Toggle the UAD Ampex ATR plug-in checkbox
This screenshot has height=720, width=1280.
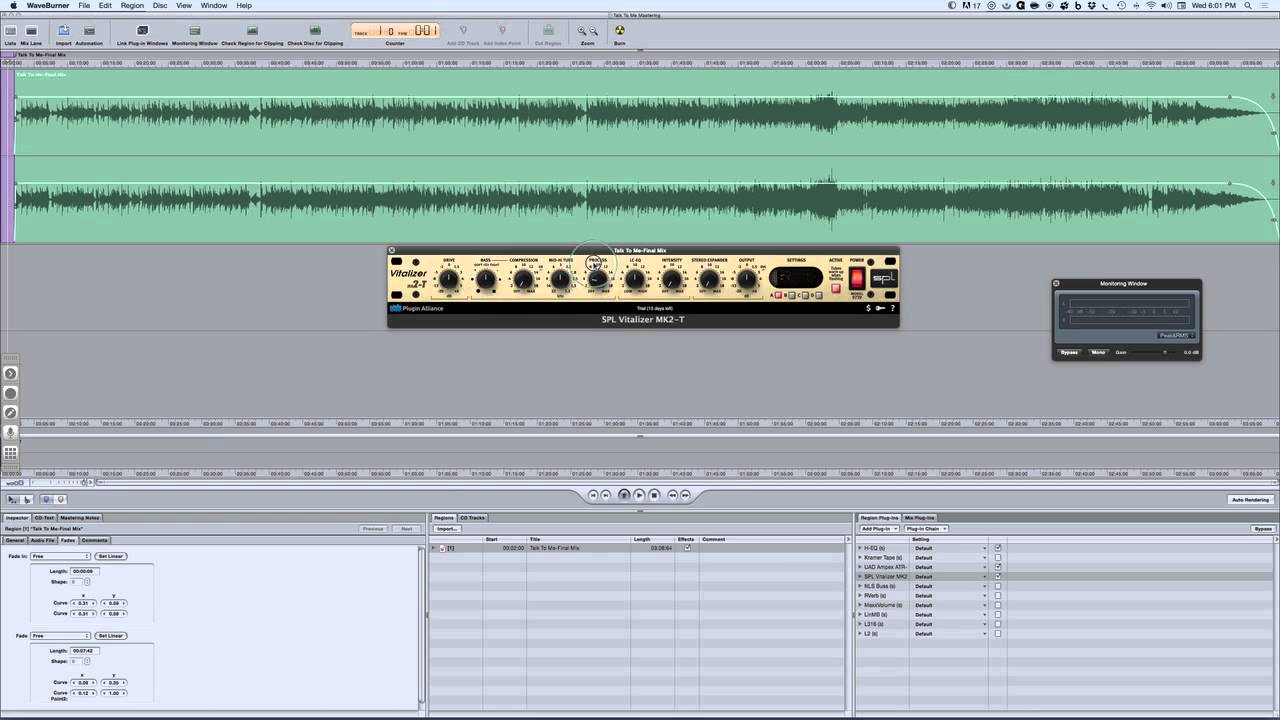pos(998,567)
